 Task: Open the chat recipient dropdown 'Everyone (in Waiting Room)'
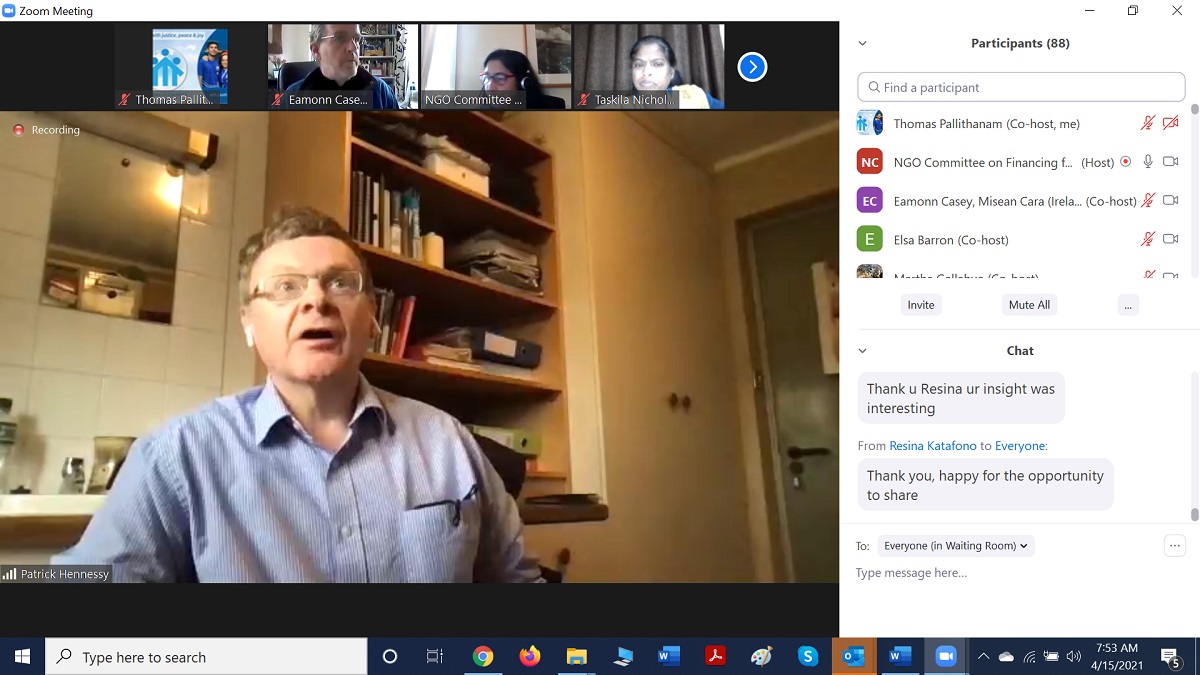(x=956, y=546)
